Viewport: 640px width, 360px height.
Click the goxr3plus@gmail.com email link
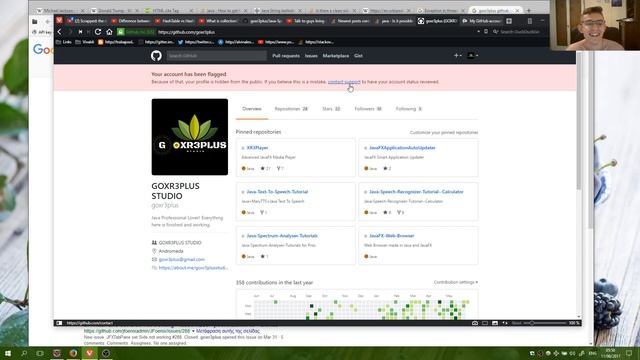(x=182, y=259)
